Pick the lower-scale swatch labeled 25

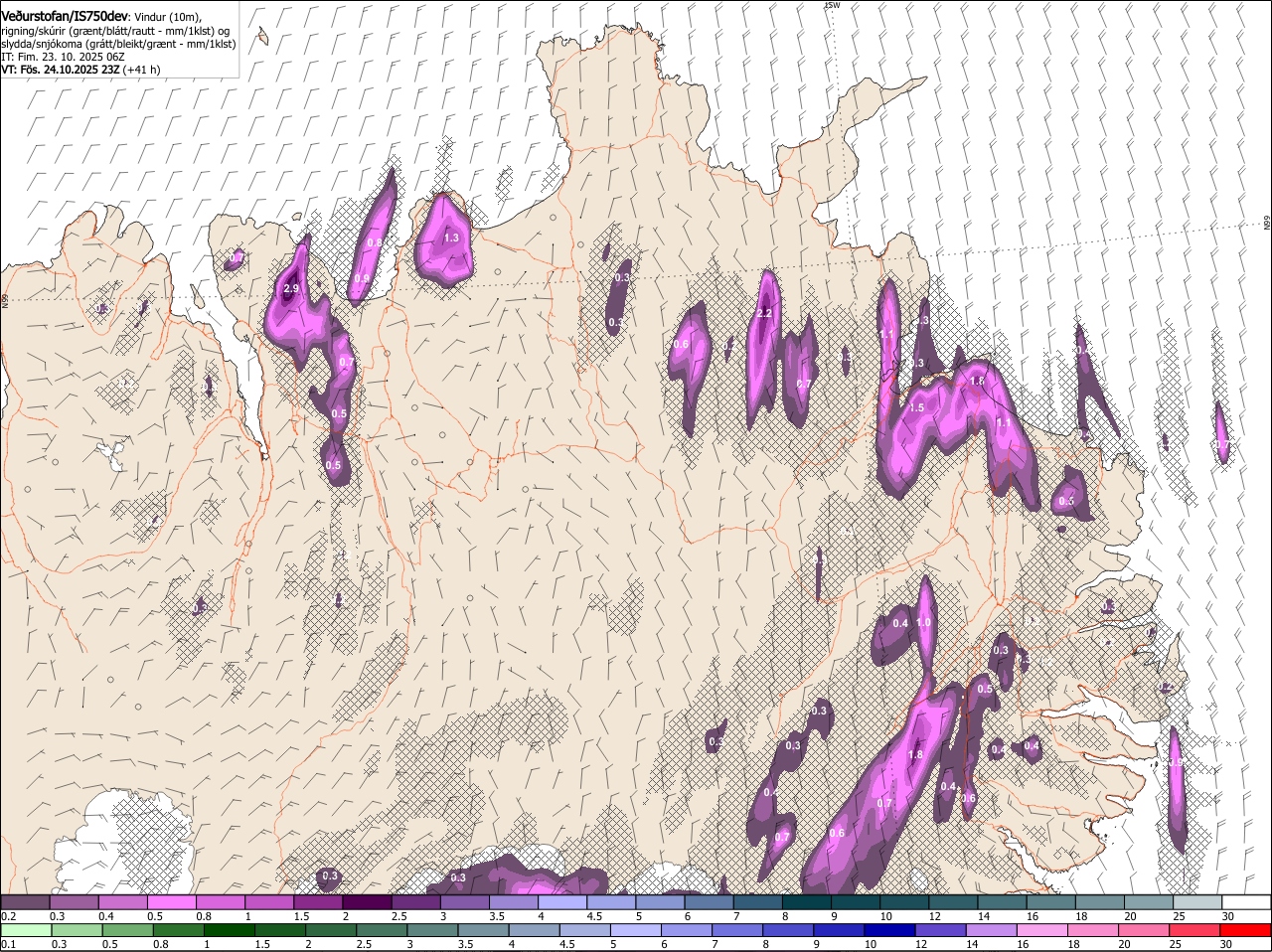coord(1194,930)
